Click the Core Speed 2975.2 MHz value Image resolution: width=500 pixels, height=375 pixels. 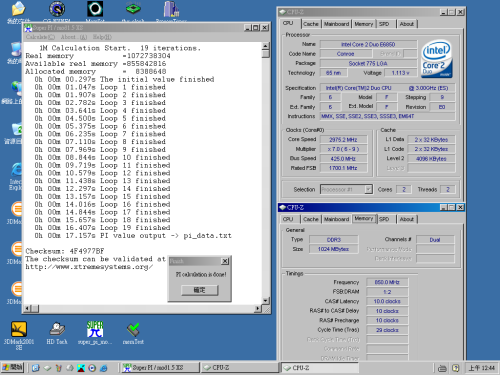(343, 140)
